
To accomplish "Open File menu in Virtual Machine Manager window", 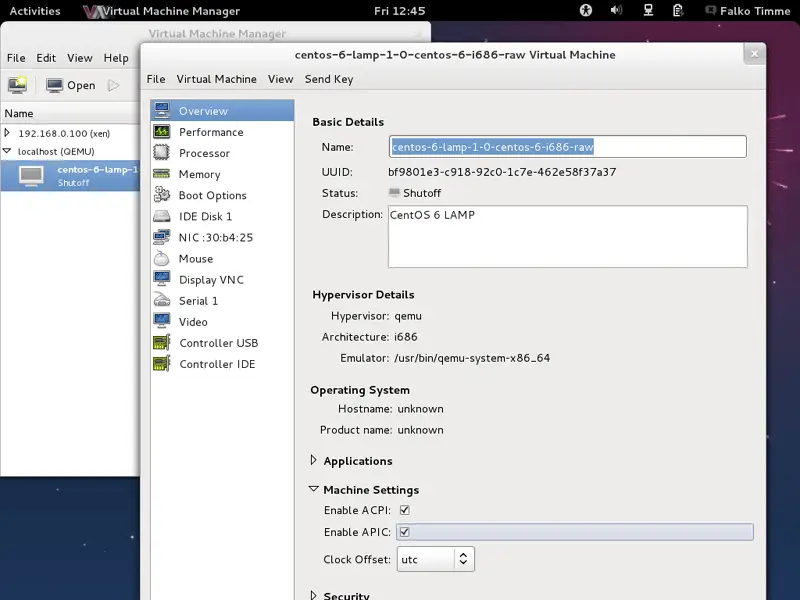I will pos(16,58).
